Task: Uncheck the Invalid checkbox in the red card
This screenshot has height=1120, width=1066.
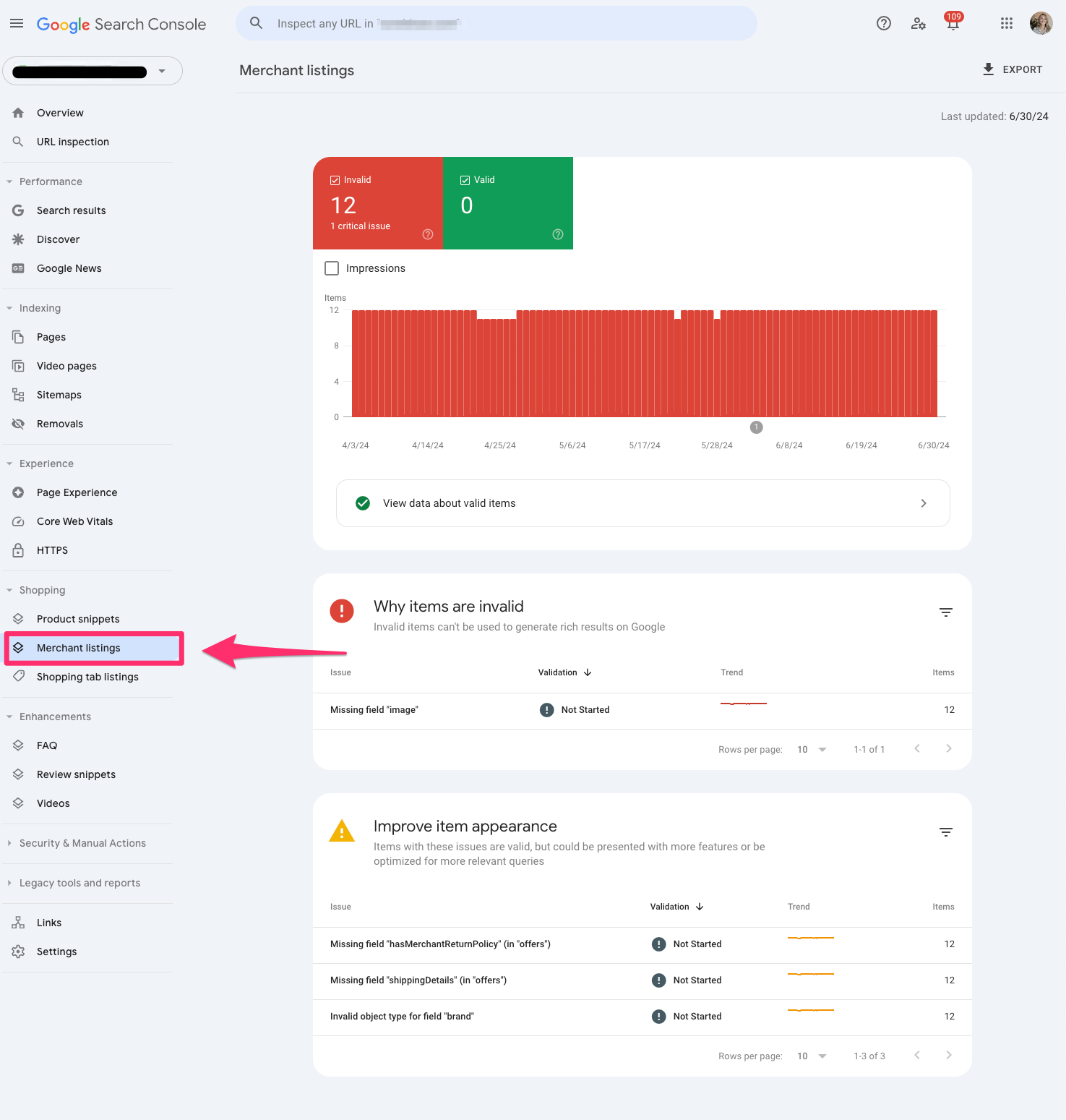Action: pos(335,180)
